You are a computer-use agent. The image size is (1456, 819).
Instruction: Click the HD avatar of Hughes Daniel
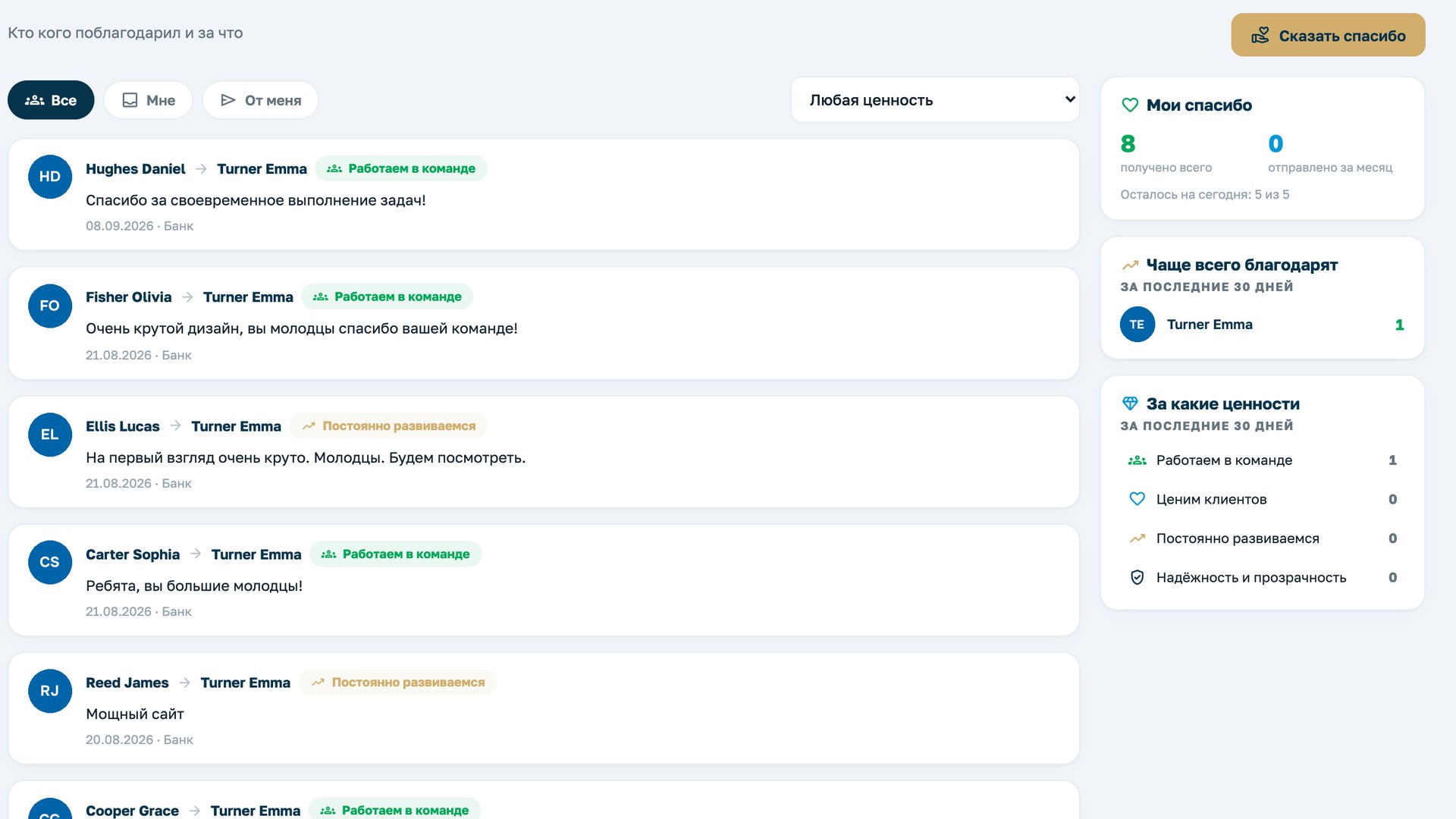tap(50, 177)
